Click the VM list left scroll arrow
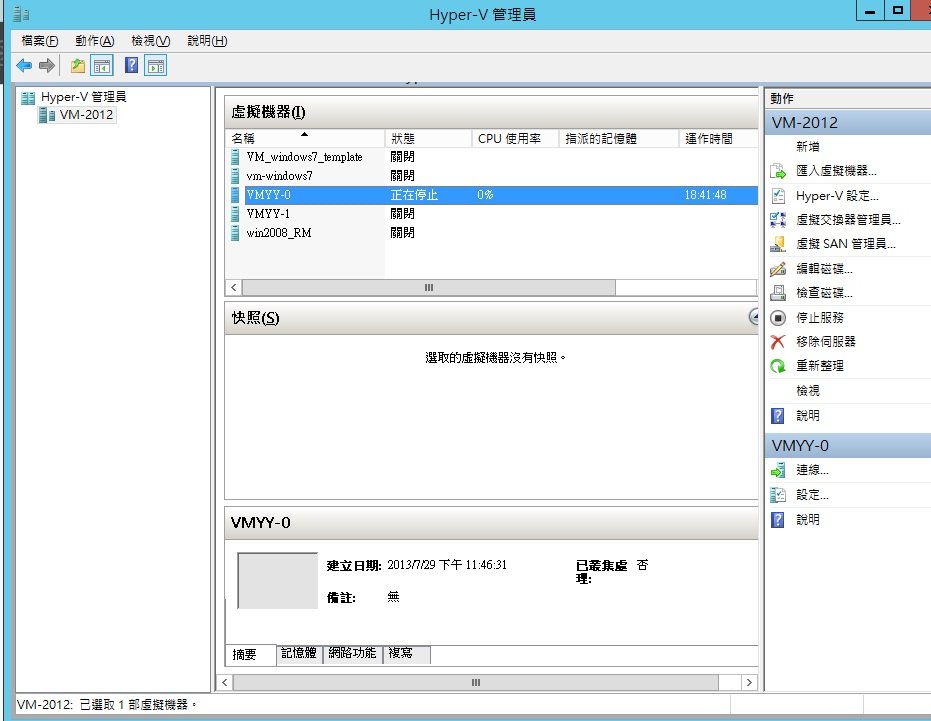This screenshot has width=931, height=721. tap(233, 287)
